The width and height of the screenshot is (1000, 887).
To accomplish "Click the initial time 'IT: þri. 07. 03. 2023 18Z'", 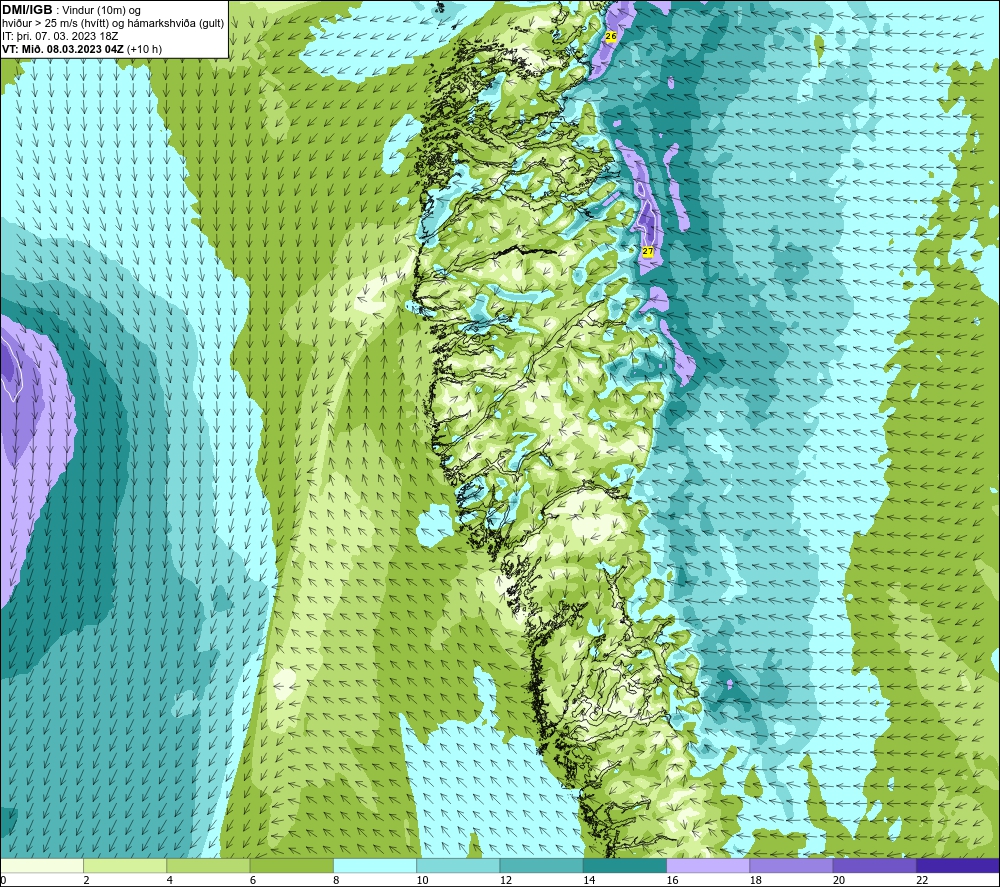I will click(60, 36).
